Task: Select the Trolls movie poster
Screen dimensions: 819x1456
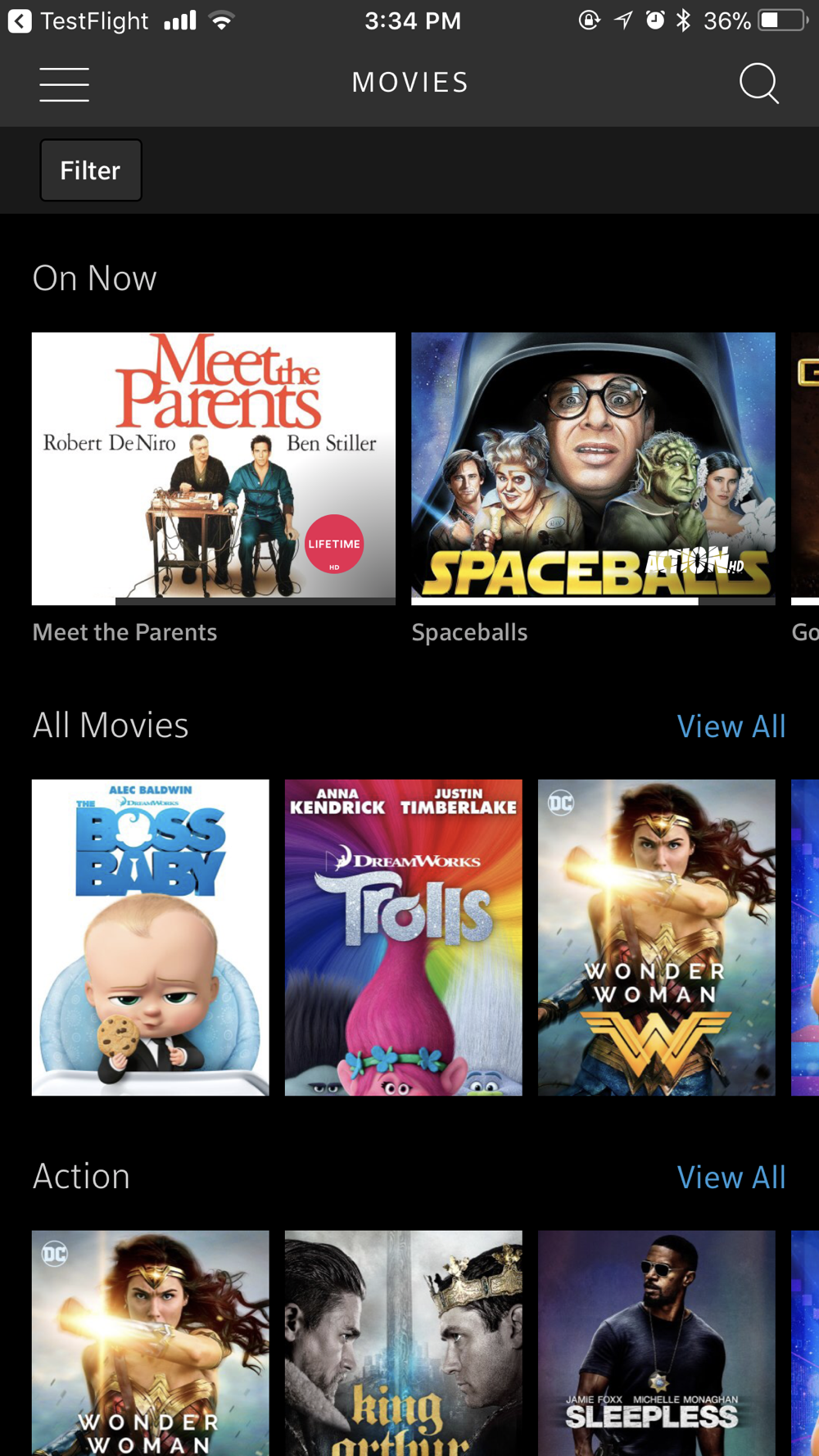Action: (404, 938)
